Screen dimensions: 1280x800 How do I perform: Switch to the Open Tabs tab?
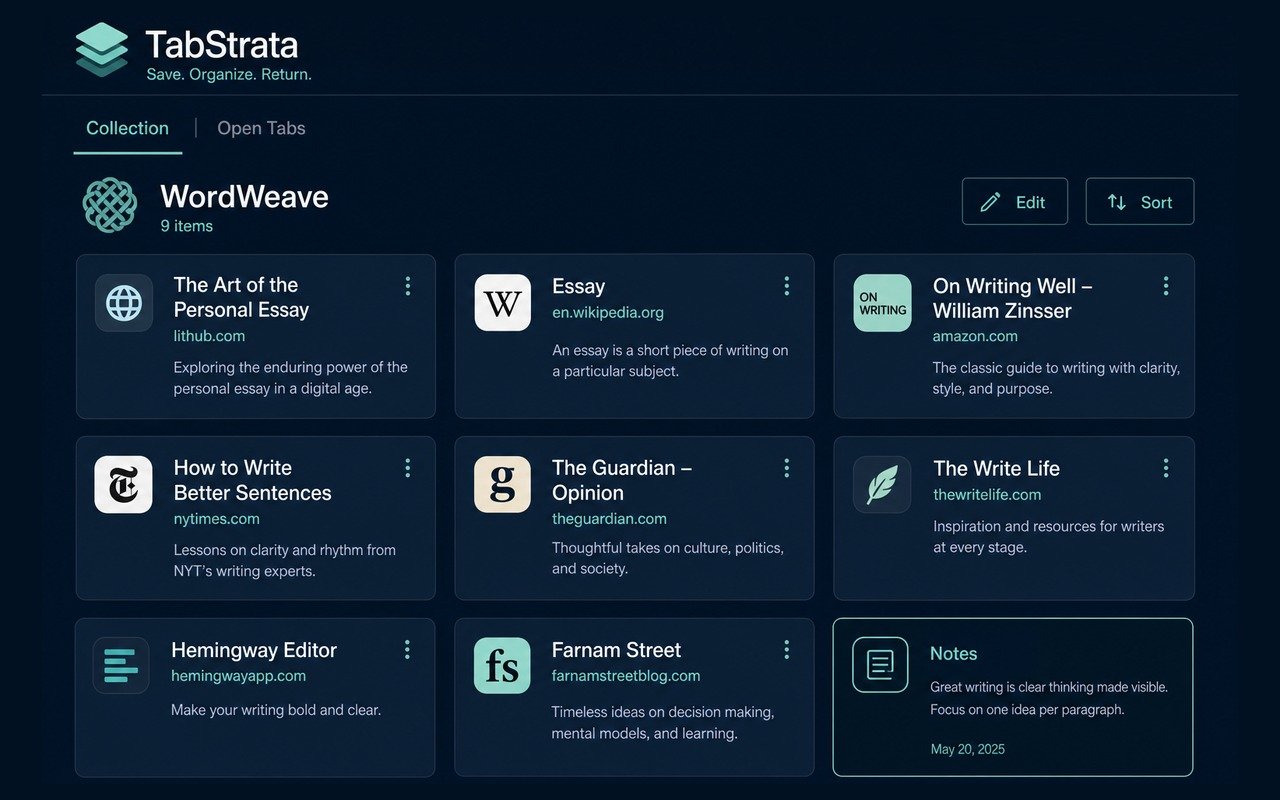pyautogui.click(x=261, y=128)
